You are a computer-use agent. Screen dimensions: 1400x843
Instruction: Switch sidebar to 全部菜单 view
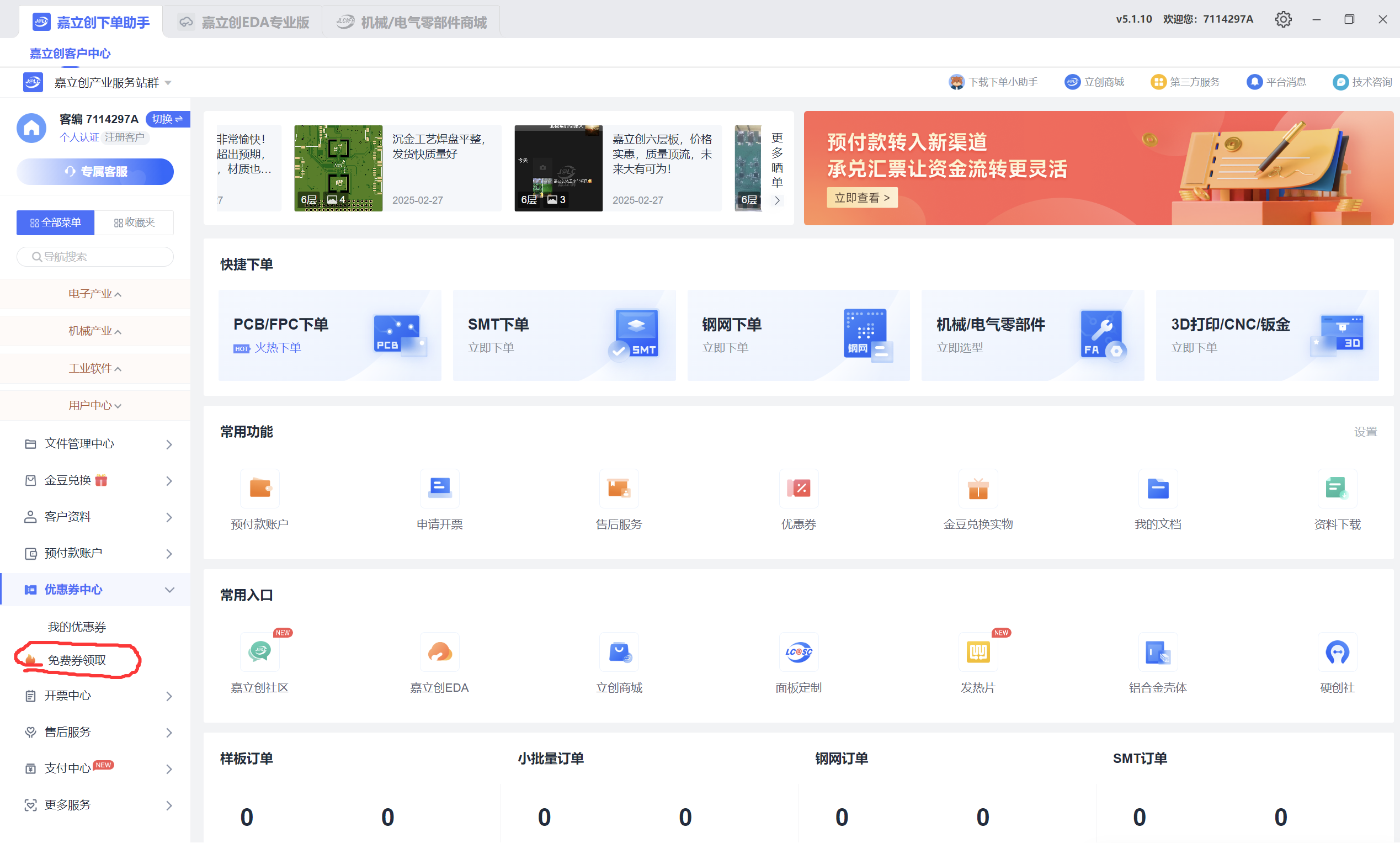coord(55,222)
